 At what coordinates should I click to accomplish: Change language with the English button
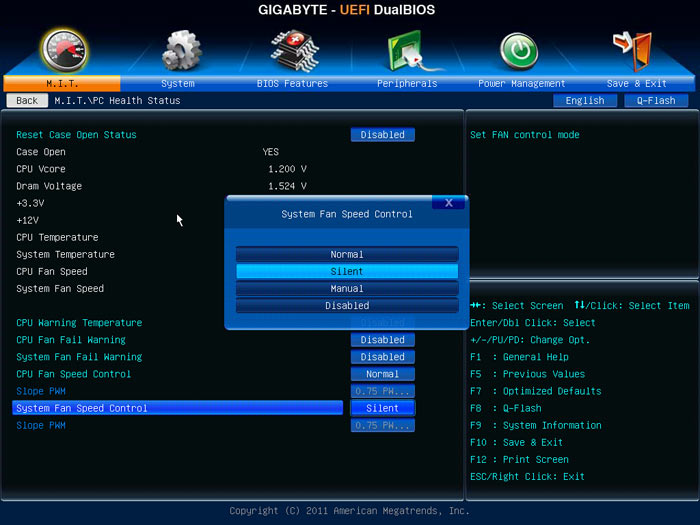[585, 100]
